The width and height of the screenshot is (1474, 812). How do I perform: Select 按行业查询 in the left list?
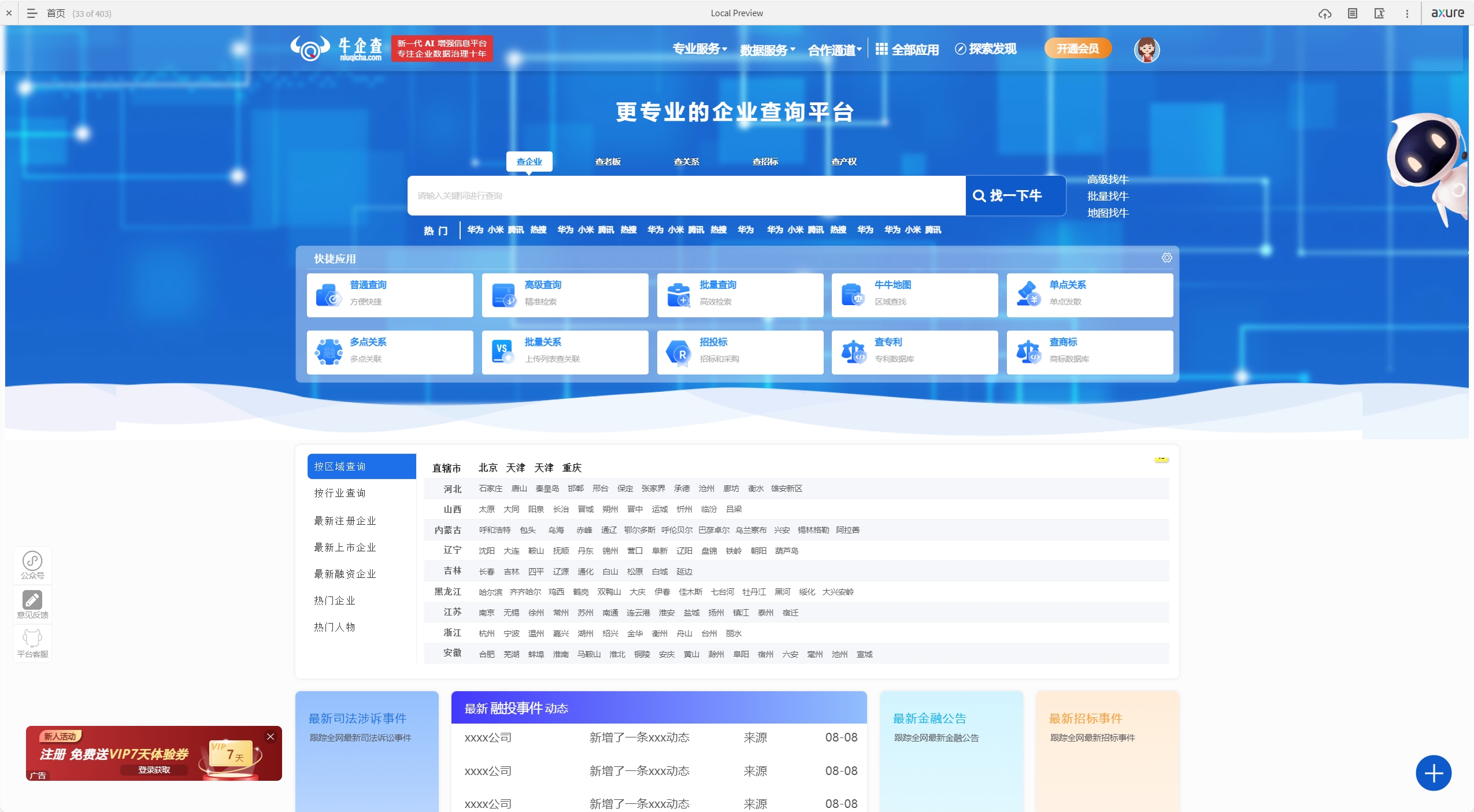click(x=340, y=493)
